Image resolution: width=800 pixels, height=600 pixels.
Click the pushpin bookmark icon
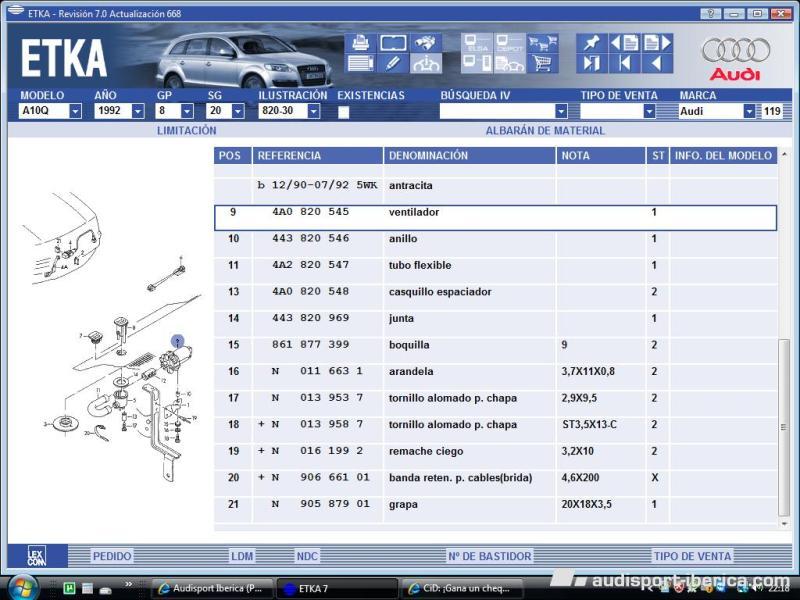click(x=592, y=43)
